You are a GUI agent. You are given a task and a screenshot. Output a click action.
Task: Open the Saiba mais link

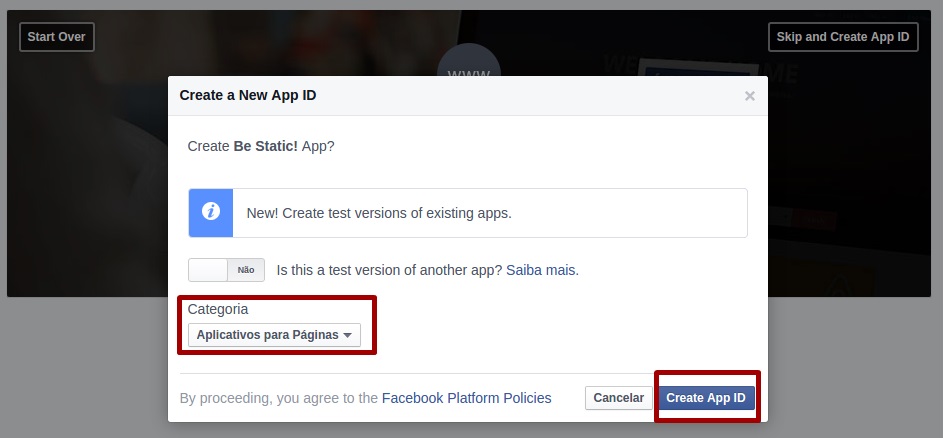[x=541, y=270]
